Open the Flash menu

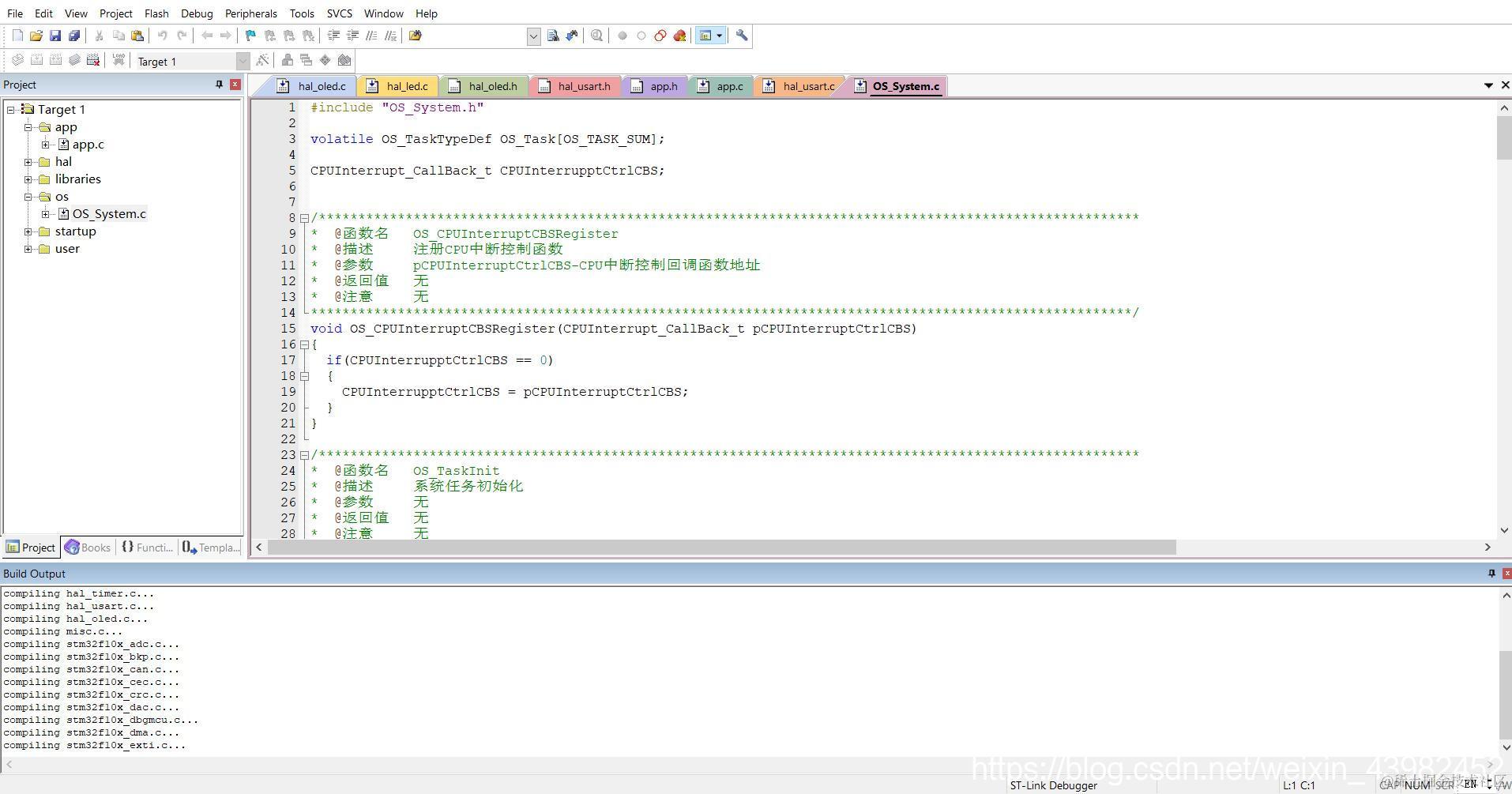156,13
